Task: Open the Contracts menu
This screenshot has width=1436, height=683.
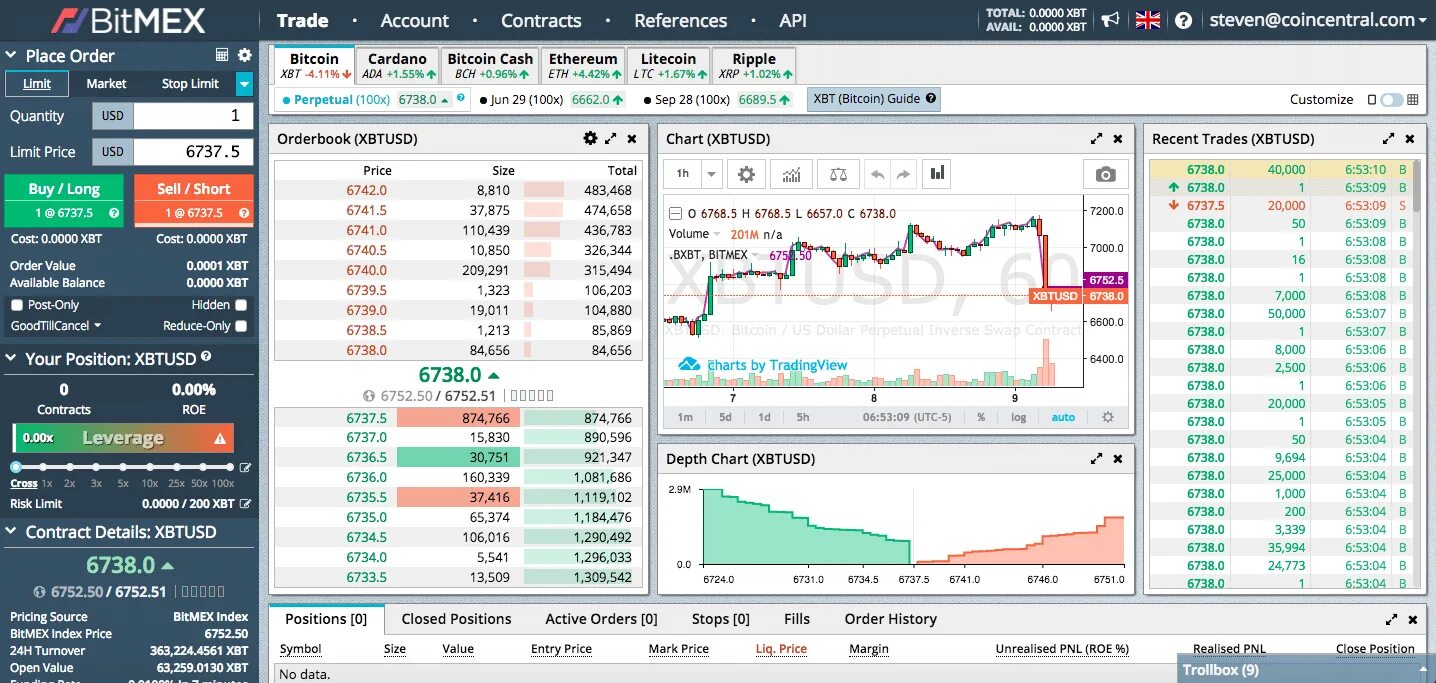Action: click(x=541, y=20)
